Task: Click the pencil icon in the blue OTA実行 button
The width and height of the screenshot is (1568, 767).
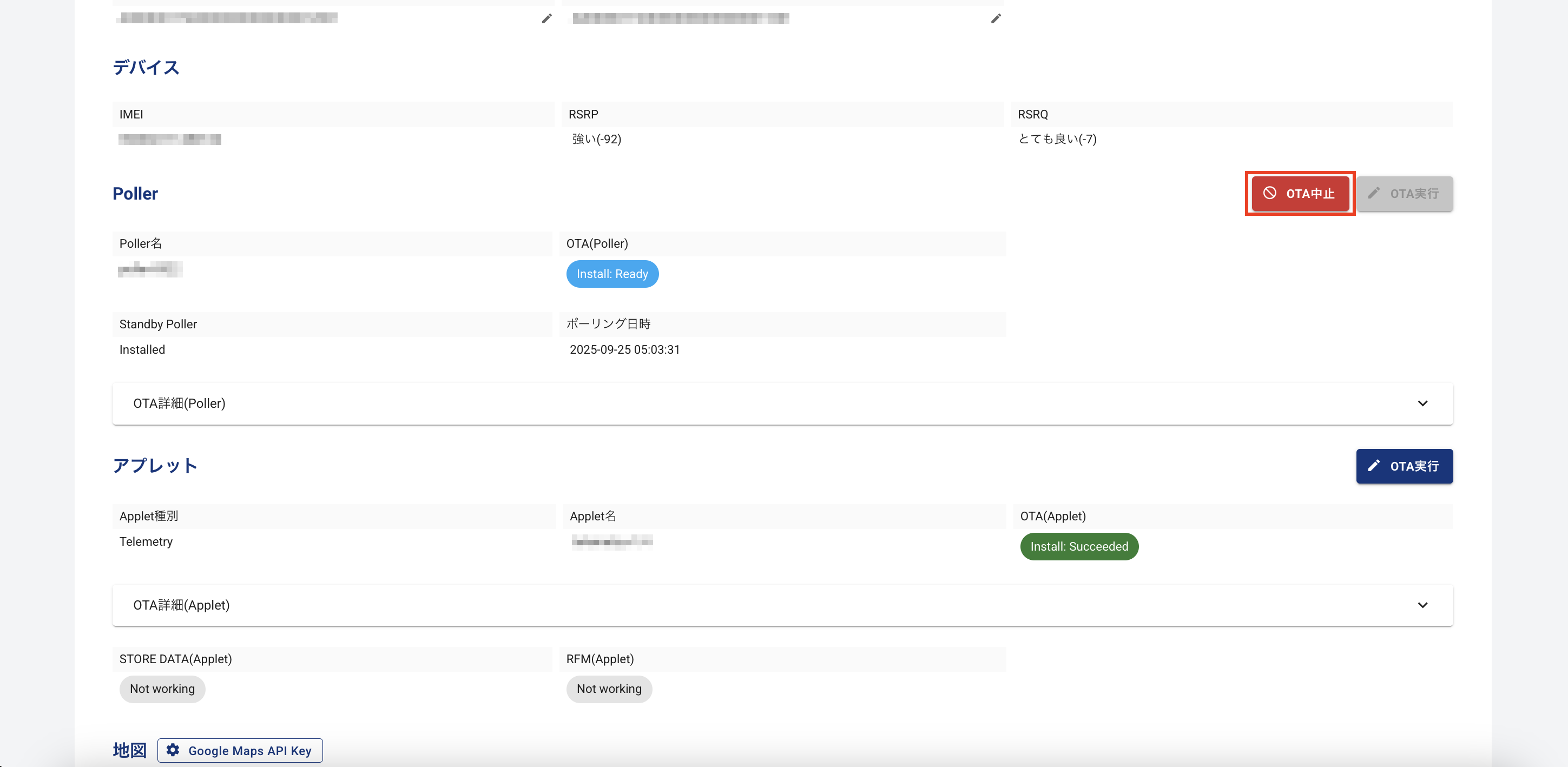Action: point(1374,466)
